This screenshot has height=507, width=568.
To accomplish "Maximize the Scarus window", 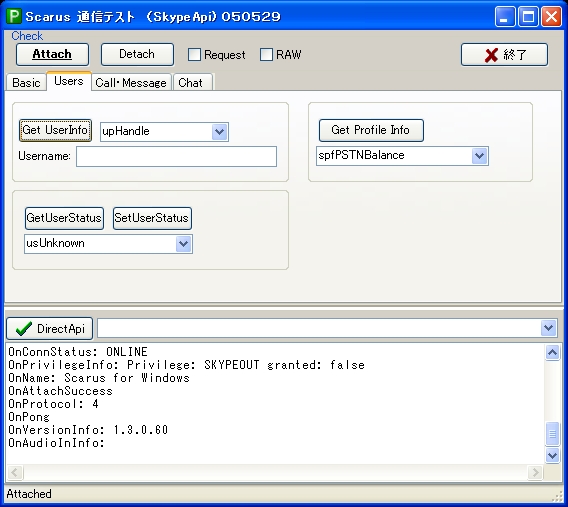I will pos(528,17).
